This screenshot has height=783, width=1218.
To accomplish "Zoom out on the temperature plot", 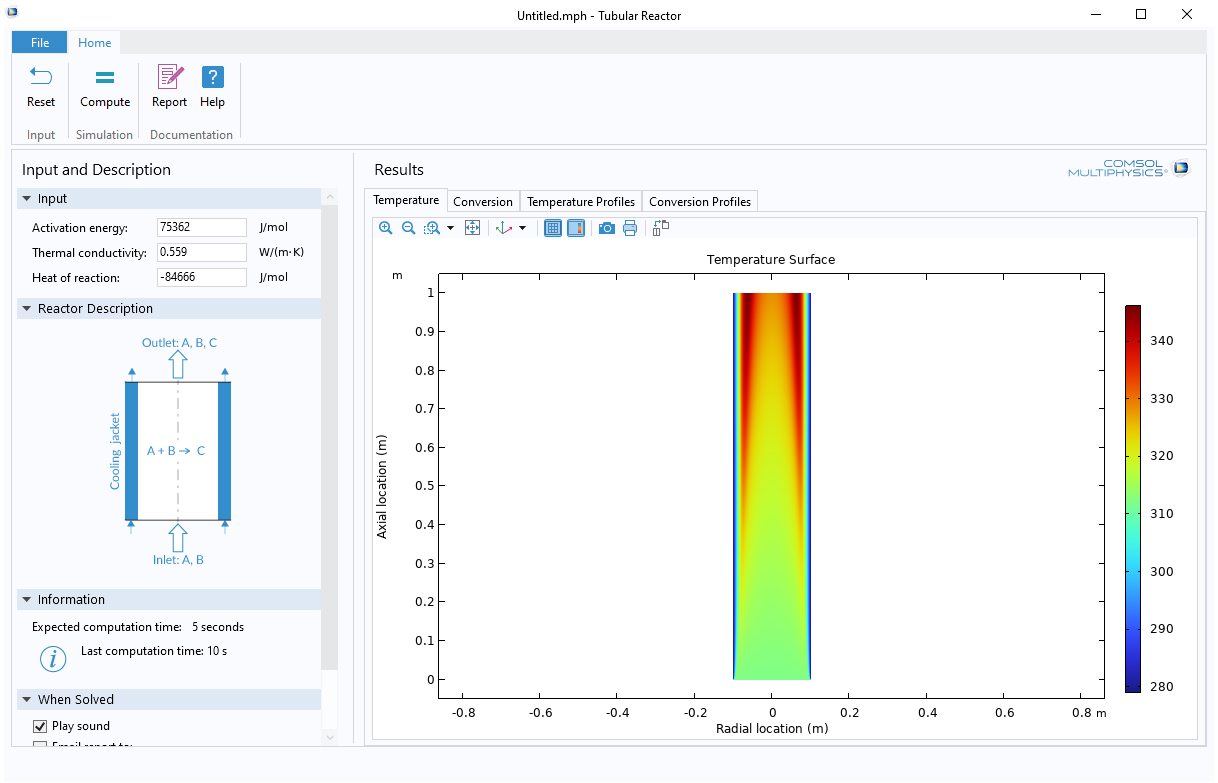I will [408, 228].
